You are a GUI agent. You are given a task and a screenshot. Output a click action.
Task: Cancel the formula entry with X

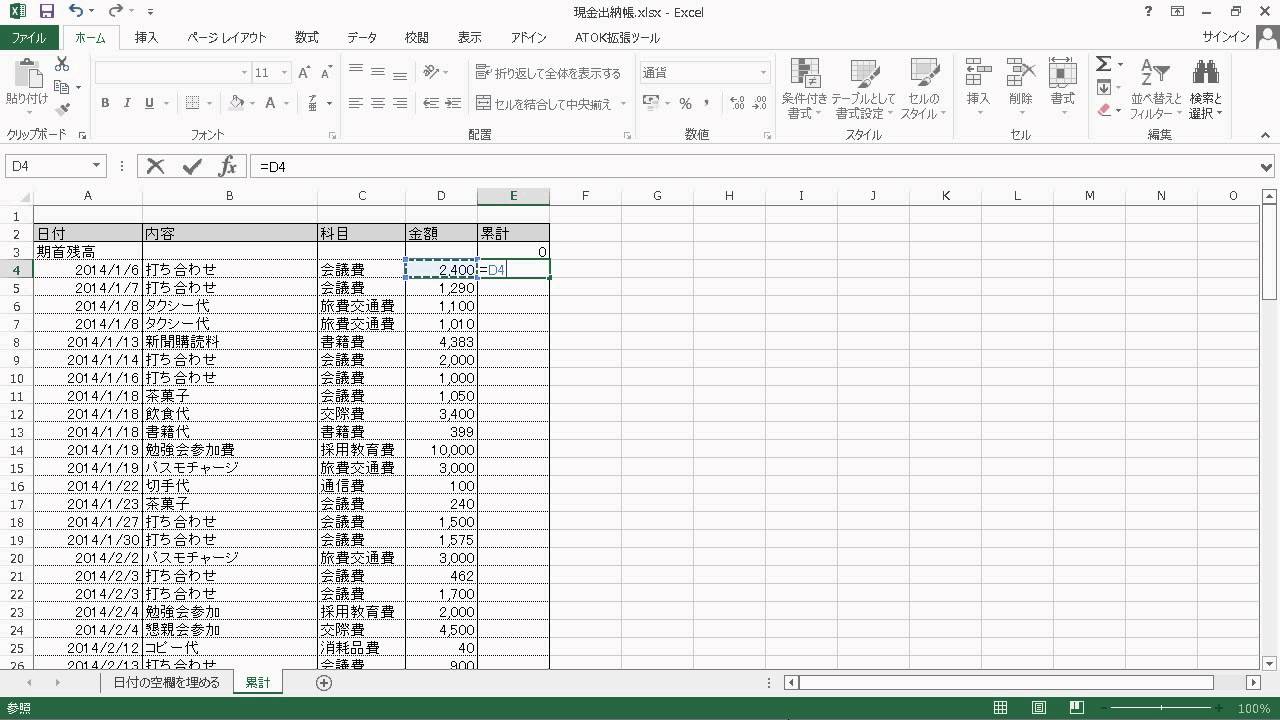coord(155,166)
